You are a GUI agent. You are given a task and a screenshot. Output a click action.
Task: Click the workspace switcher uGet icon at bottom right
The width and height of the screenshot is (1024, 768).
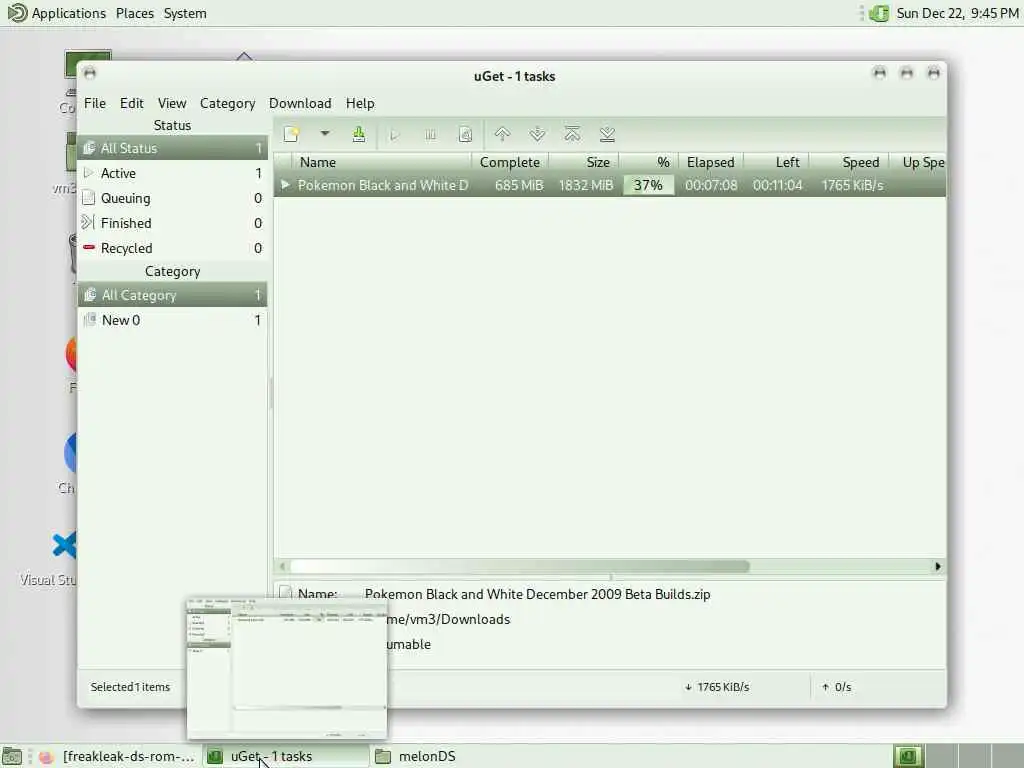click(908, 756)
